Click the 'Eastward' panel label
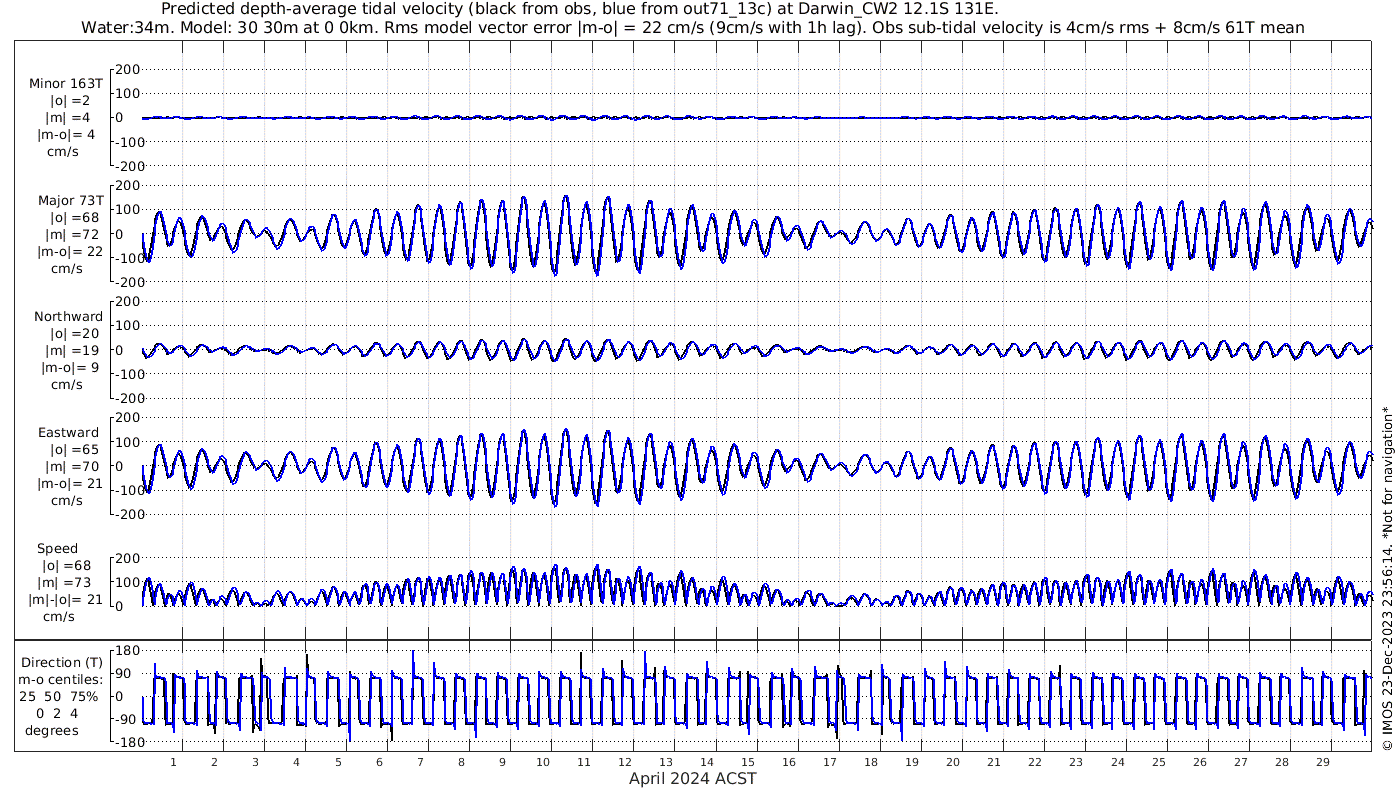Image resolution: width=1400 pixels, height=800 pixels. 68,433
